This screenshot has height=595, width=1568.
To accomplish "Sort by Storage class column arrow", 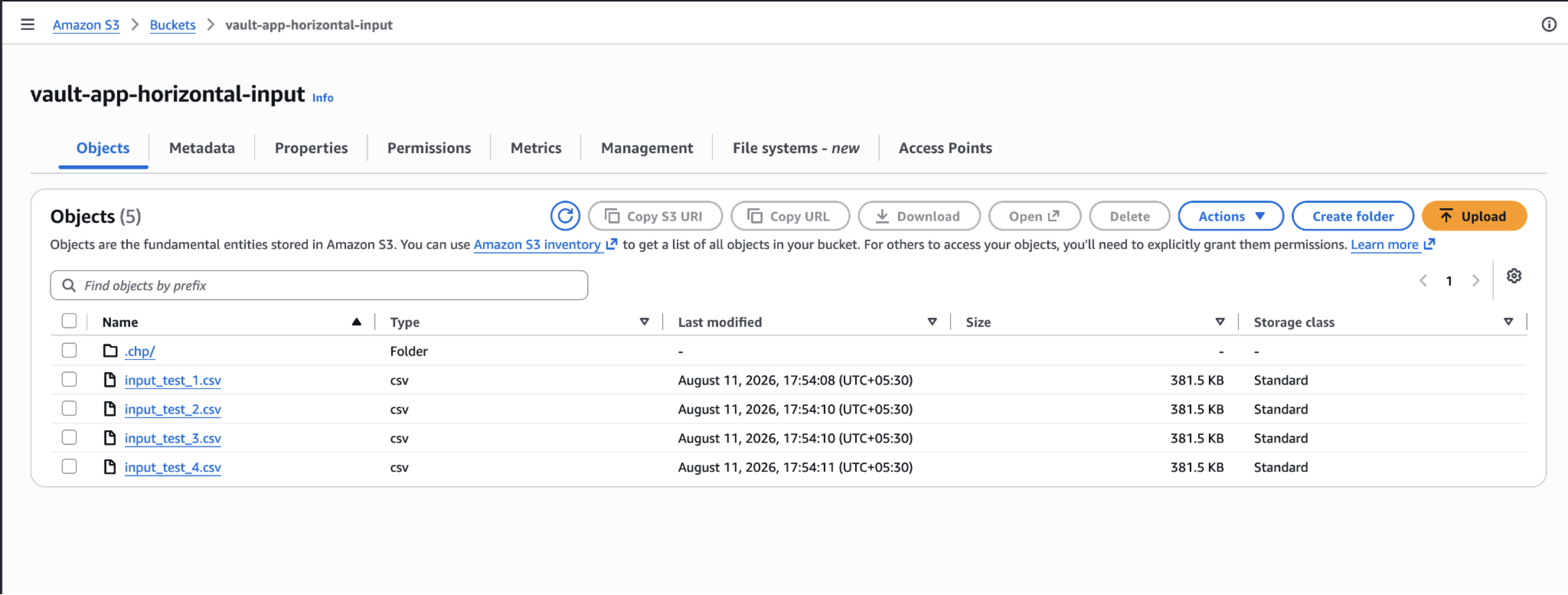I will pos(1508,322).
